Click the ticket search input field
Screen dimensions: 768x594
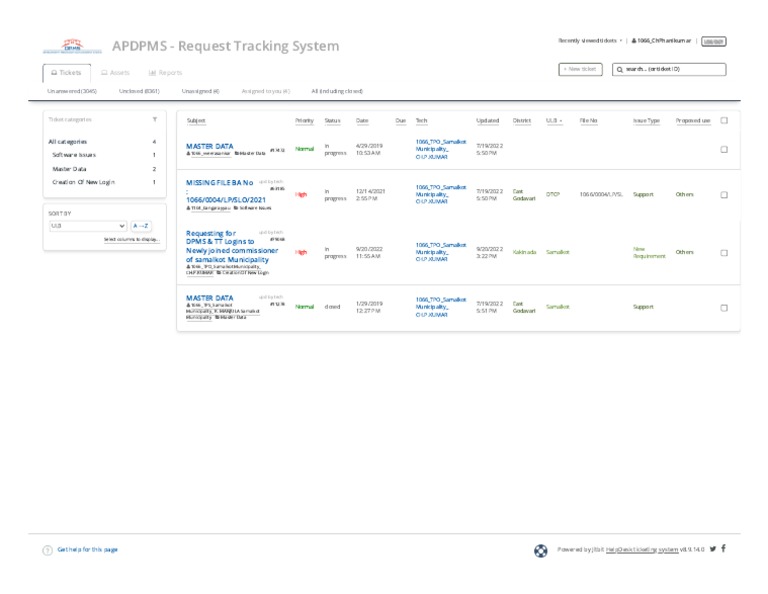tap(673, 70)
